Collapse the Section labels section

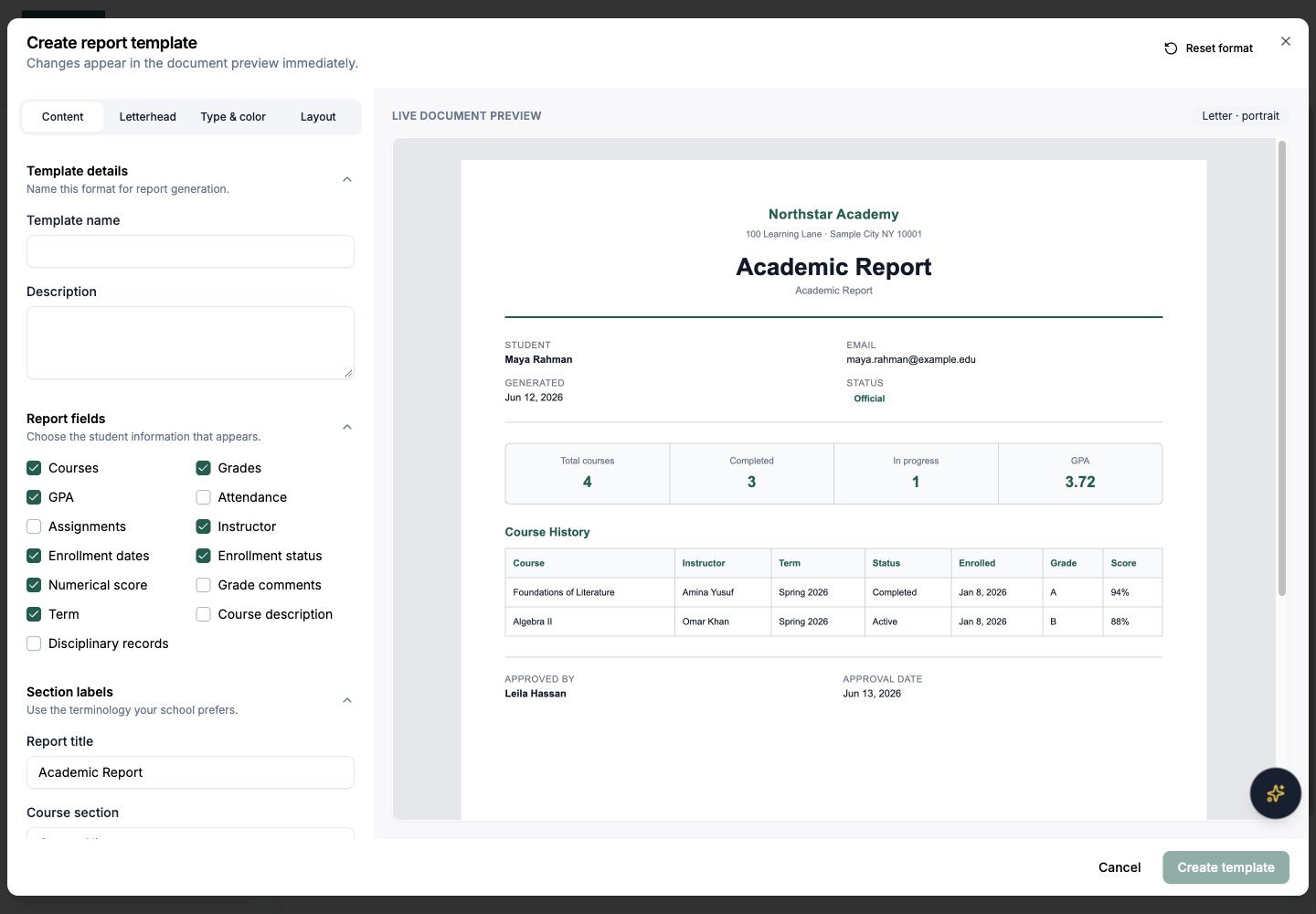[347, 700]
